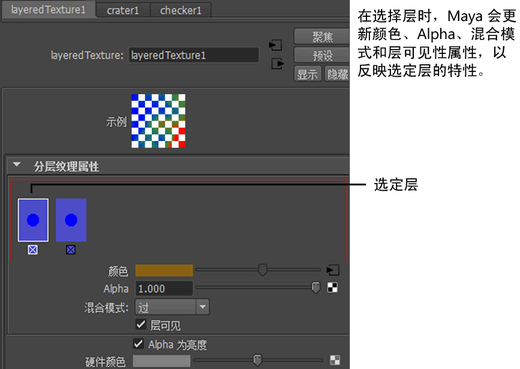
Task: Delete the second layer via its X box
Action: coord(71,250)
